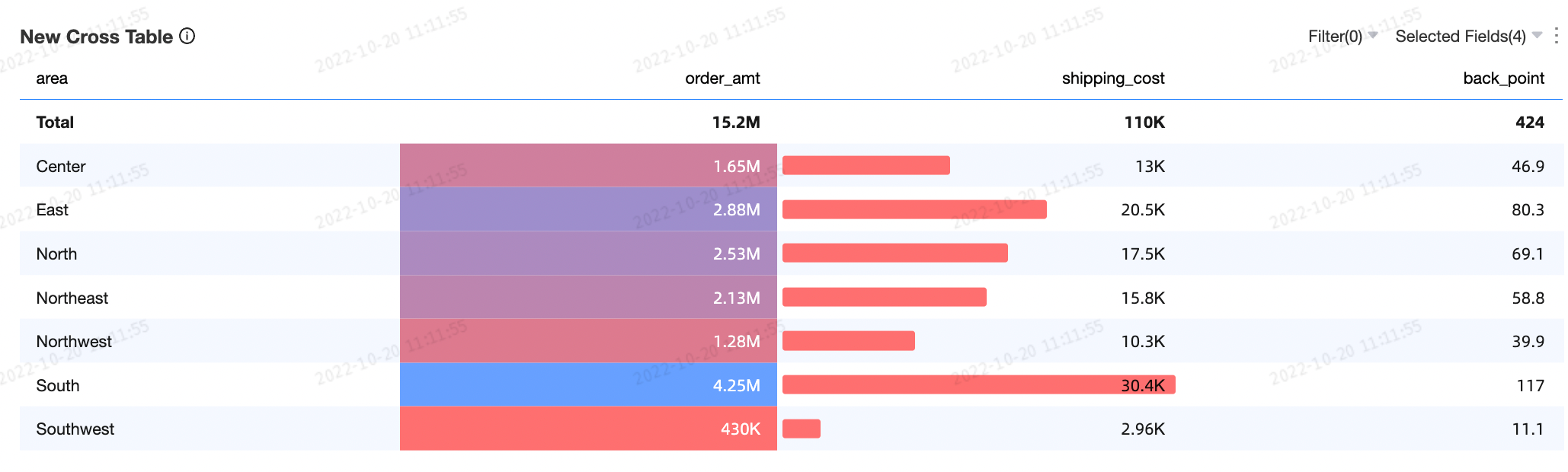Viewport: 1568px width, 472px height.
Task: Select the Northeast area row label
Action: click(x=72, y=298)
